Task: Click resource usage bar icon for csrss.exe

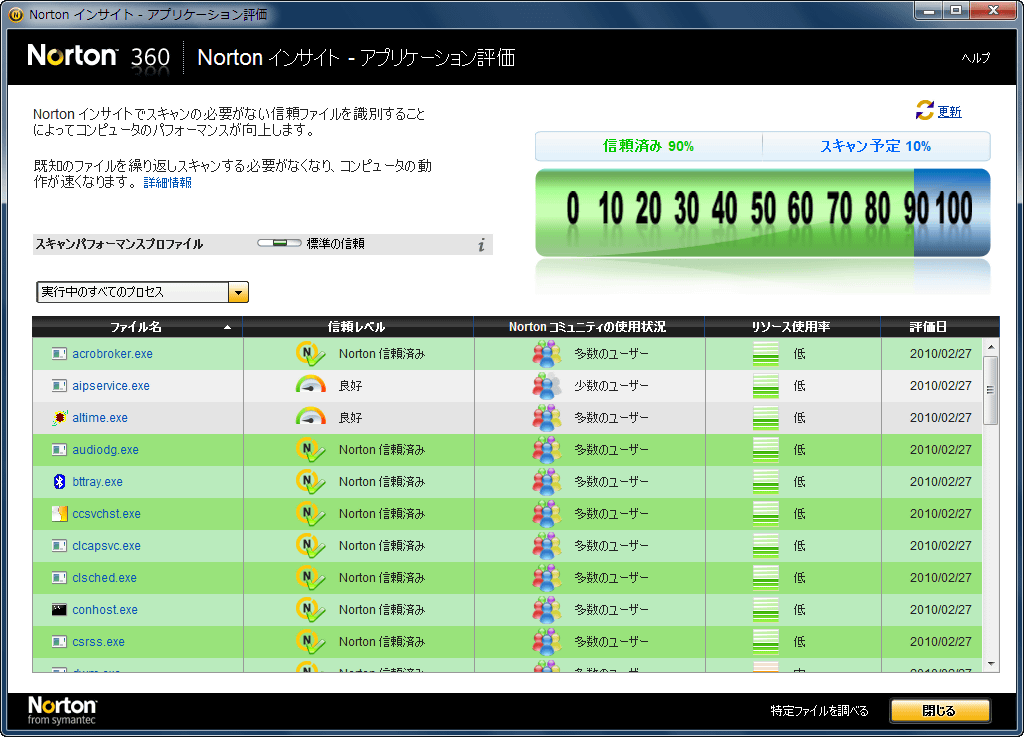Action: pyautogui.click(x=765, y=642)
